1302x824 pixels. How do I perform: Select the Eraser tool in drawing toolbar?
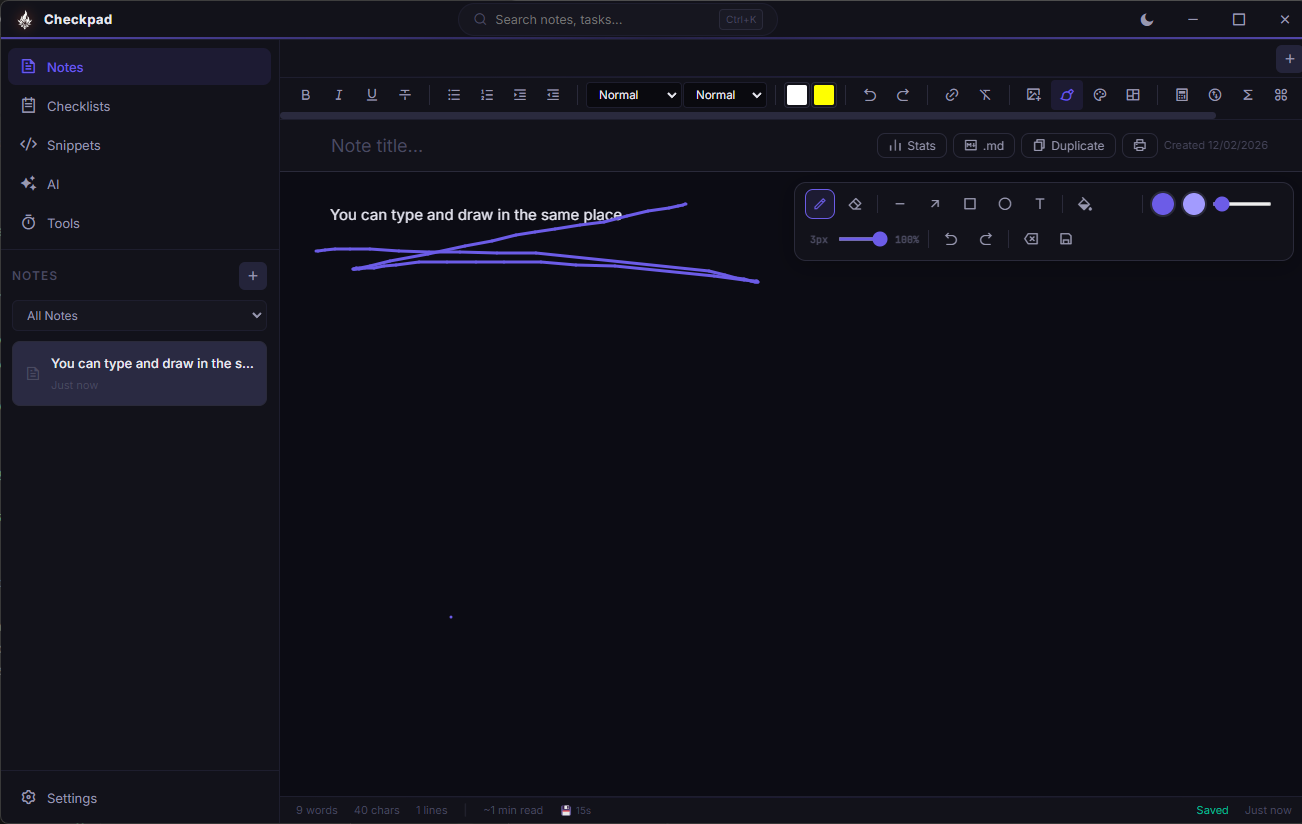855,204
